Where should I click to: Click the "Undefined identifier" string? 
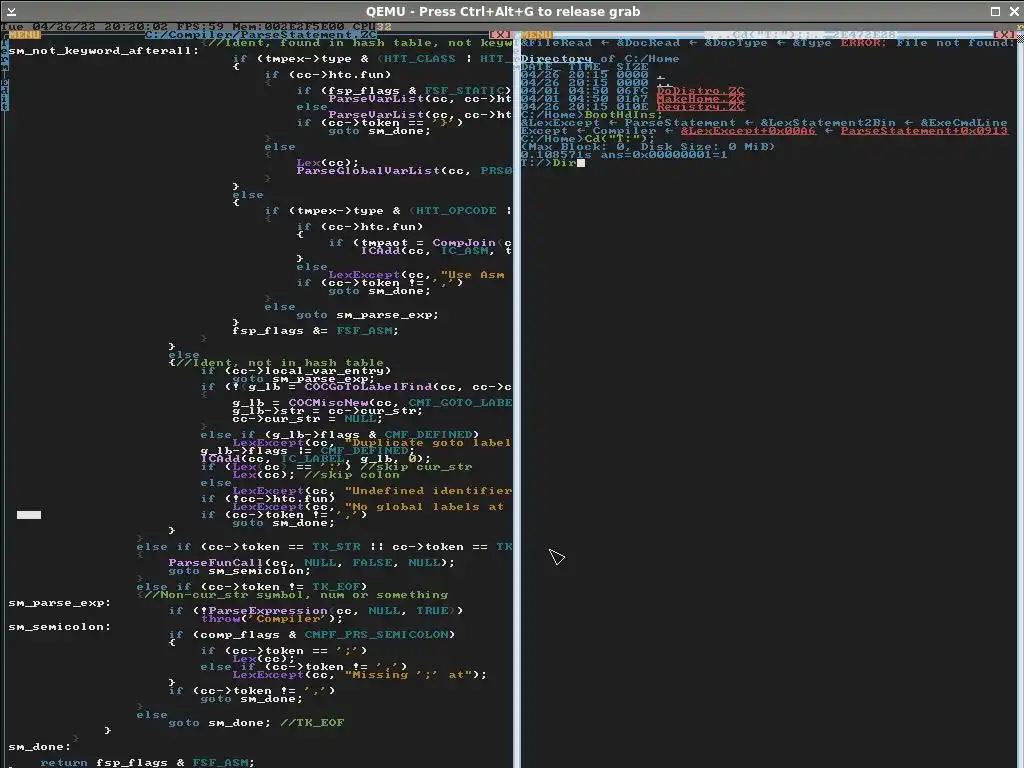(x=428, y=490)
